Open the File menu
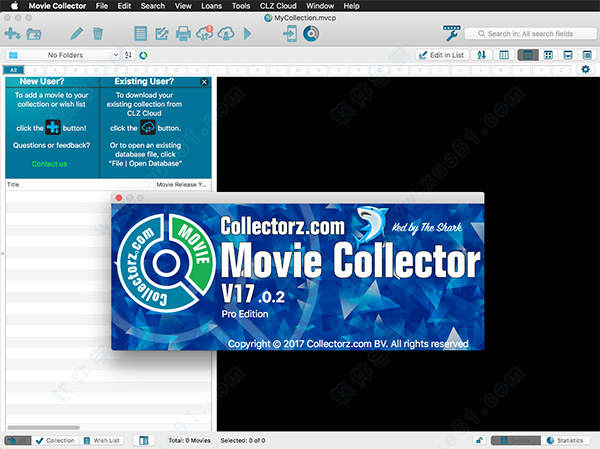 pos(102,6)
